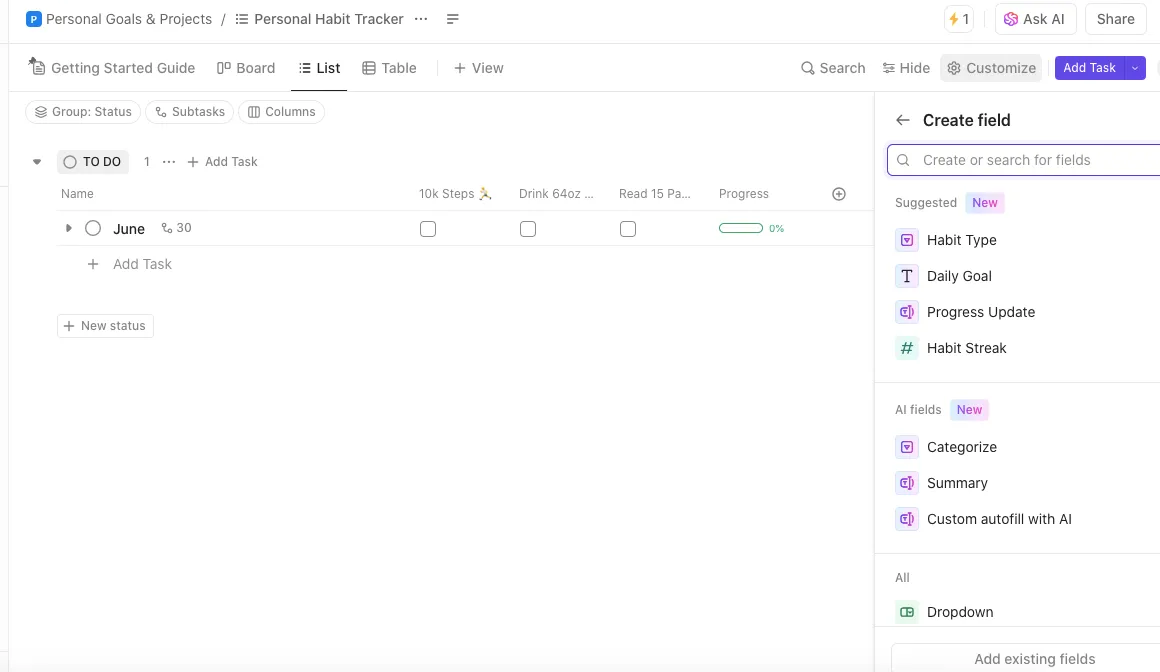Click the Progress column header
Screen dimensions: 1160x672
tap(743, 194)
